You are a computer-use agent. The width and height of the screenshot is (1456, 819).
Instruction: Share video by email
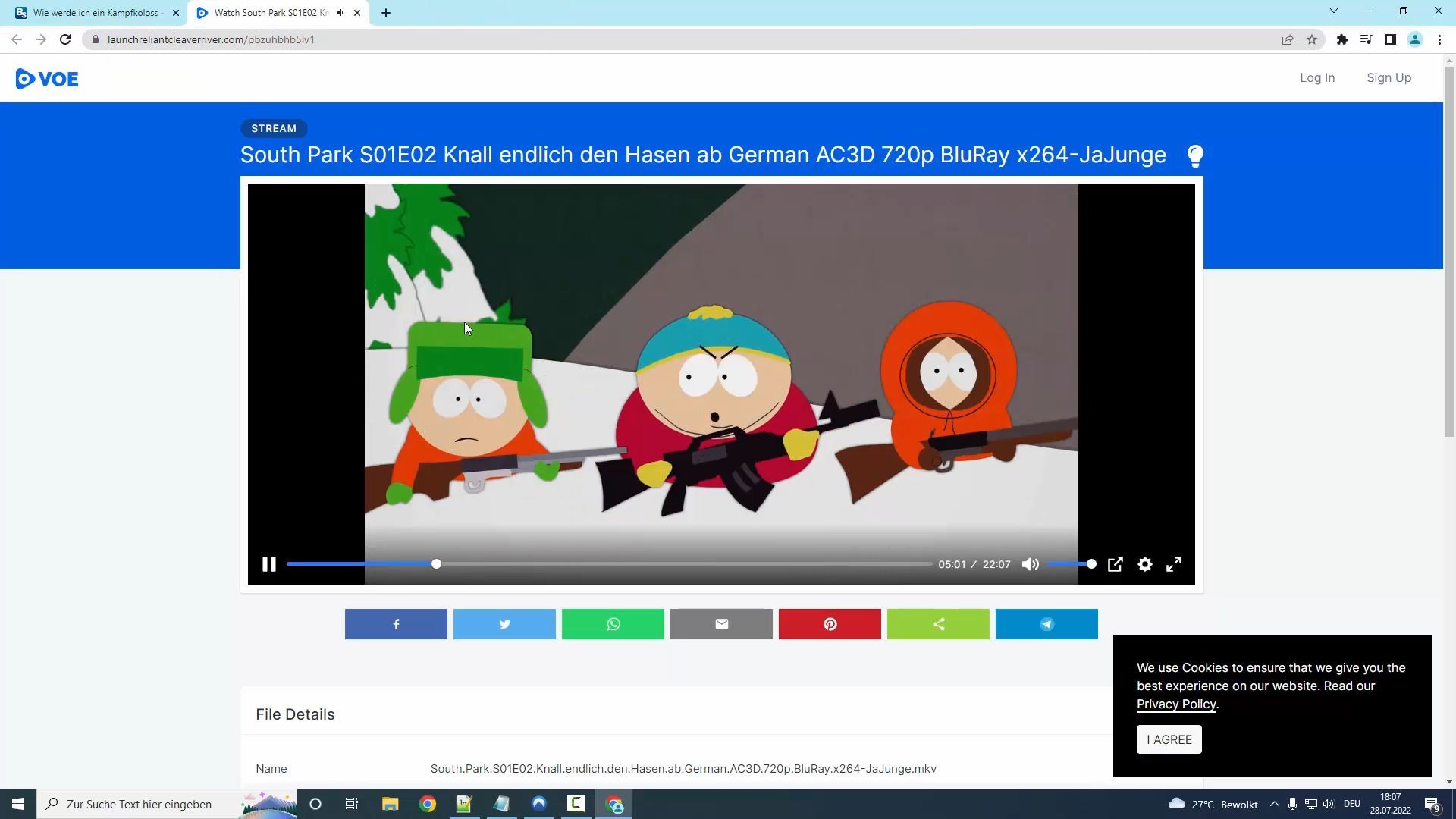pyautogui.click(x=721, y=624)
